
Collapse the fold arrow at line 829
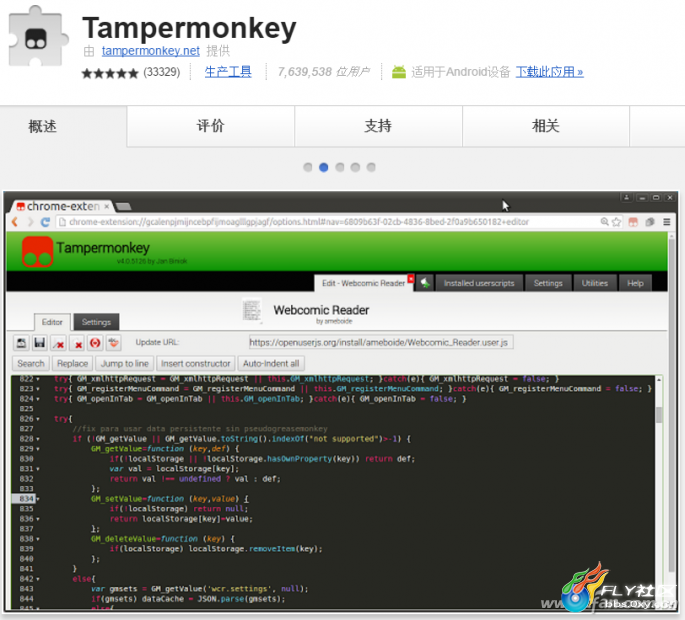click(38, 449)
